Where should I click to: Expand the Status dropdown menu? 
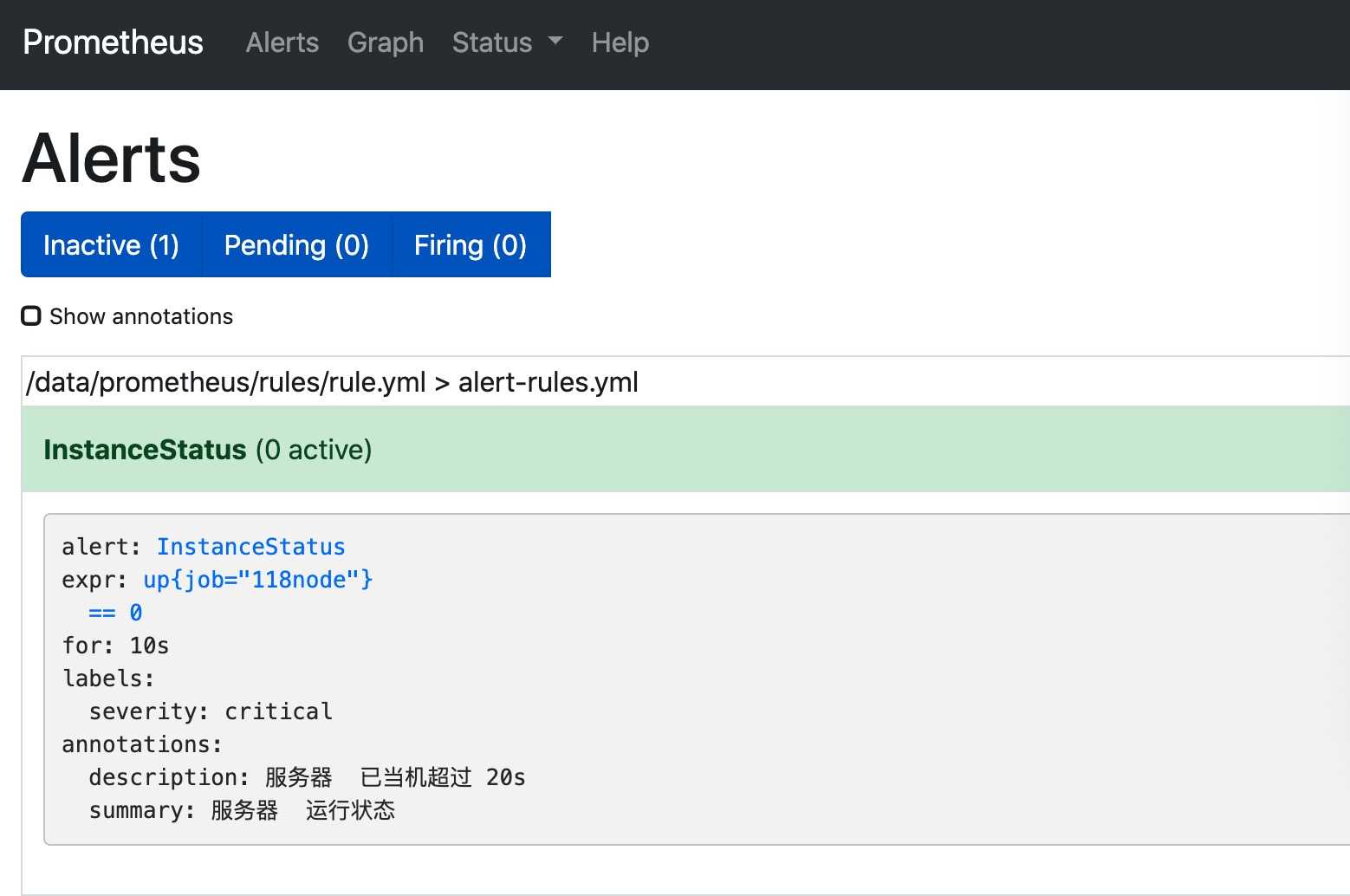click(x=507, y=42)
